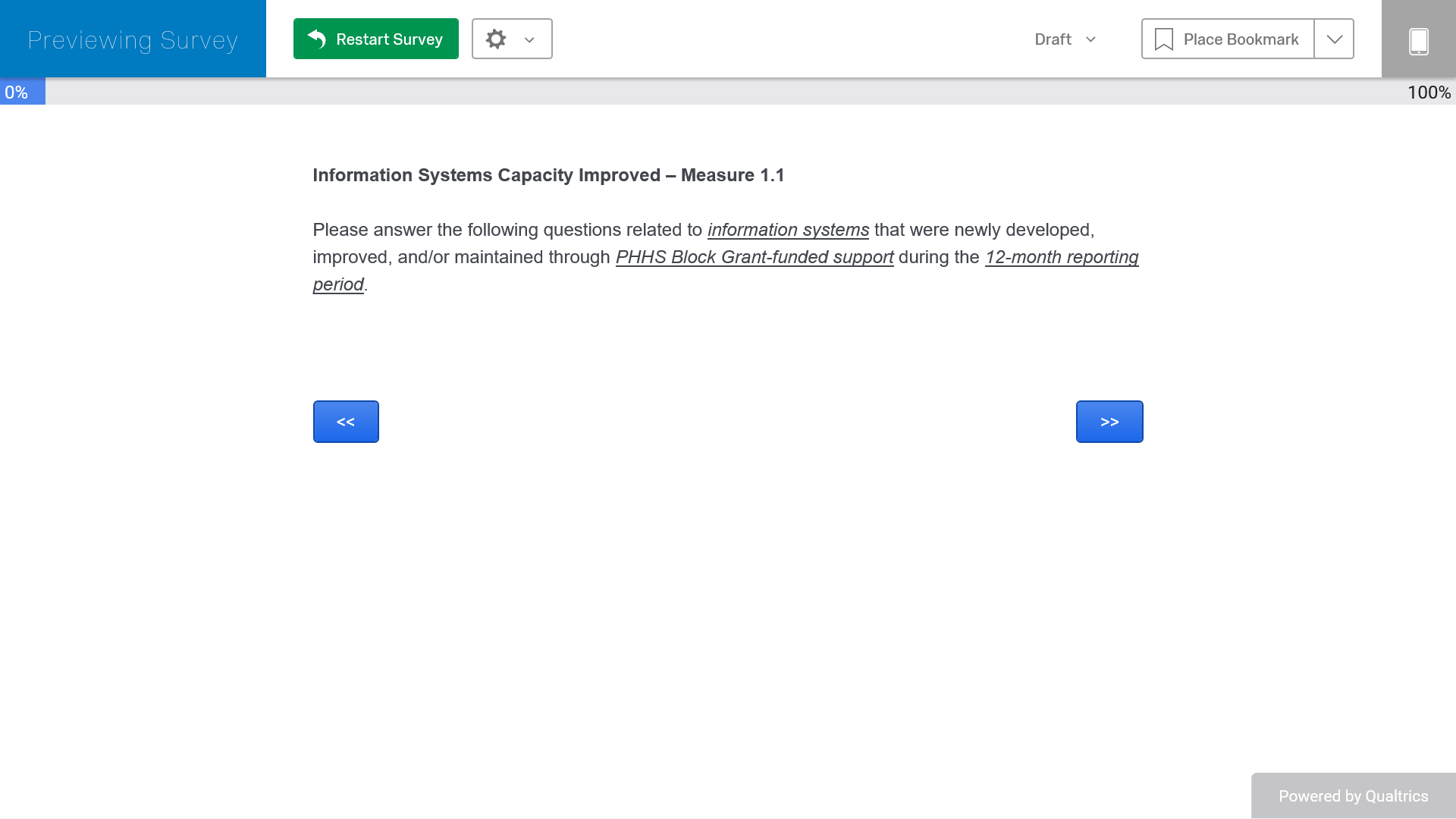Expand the gear settings dropdown chevron
This screenshot has width=1456, height=819.
point(529,40)
